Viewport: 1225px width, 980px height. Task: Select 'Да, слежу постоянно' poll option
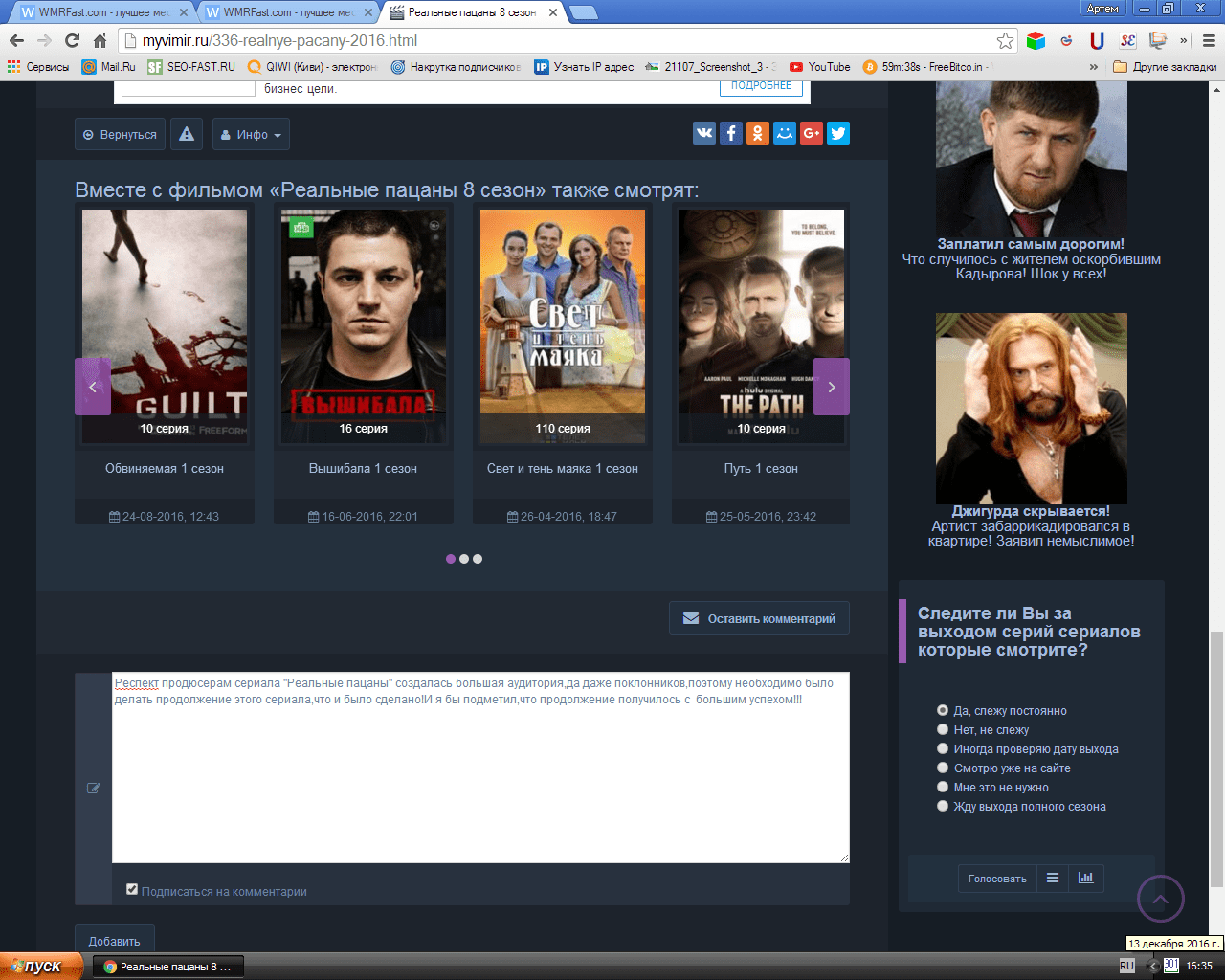(943, 710)
